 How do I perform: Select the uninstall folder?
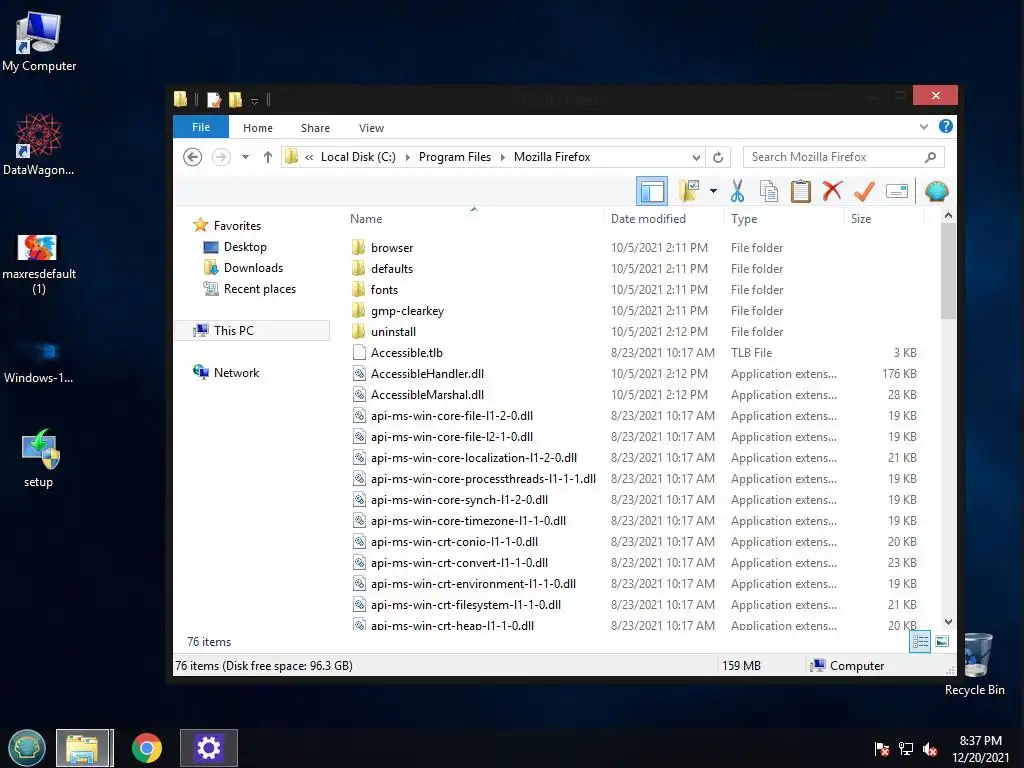393,332
